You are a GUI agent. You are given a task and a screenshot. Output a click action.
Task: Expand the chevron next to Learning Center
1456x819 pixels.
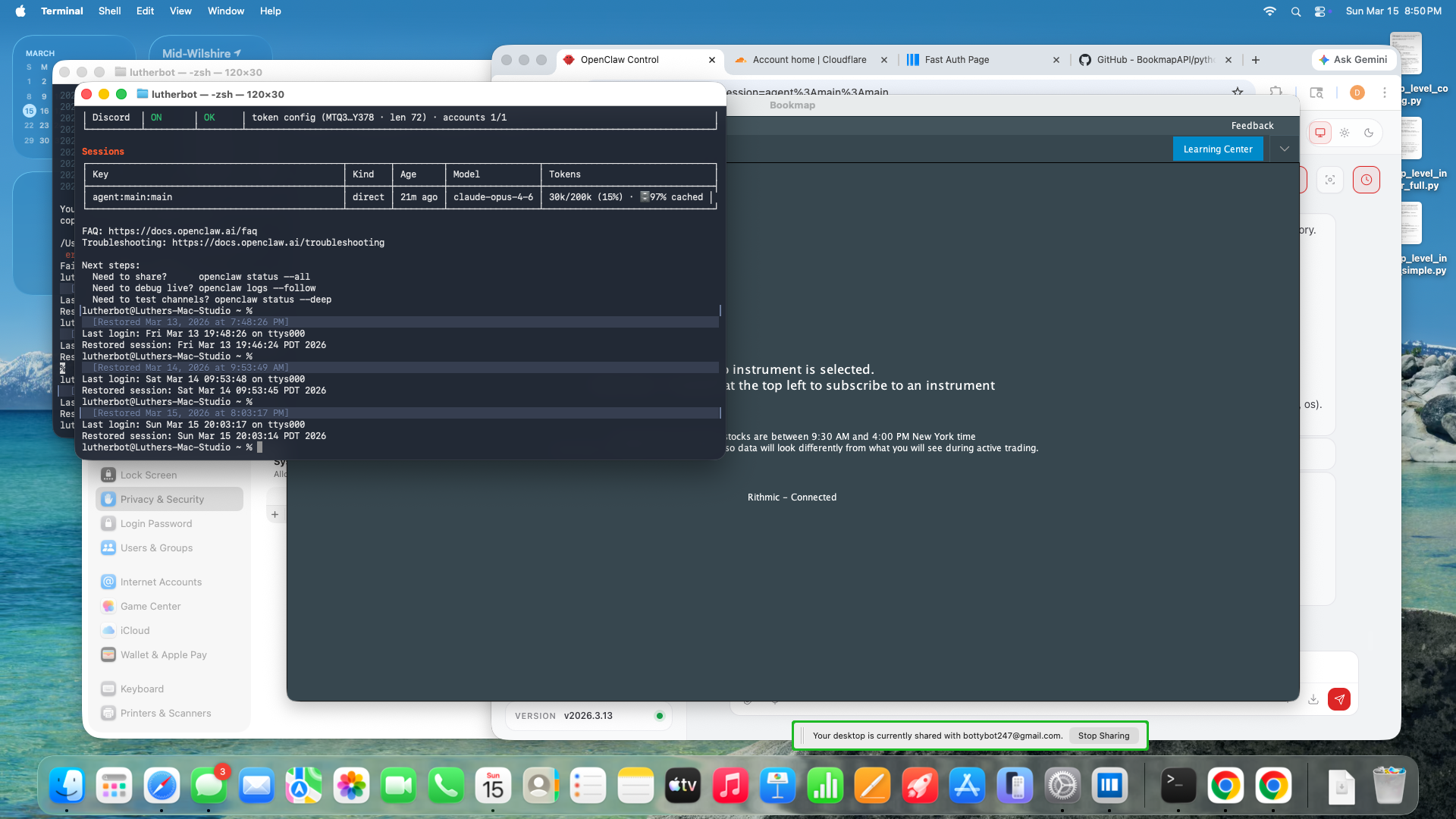[x=1285, y=149]
